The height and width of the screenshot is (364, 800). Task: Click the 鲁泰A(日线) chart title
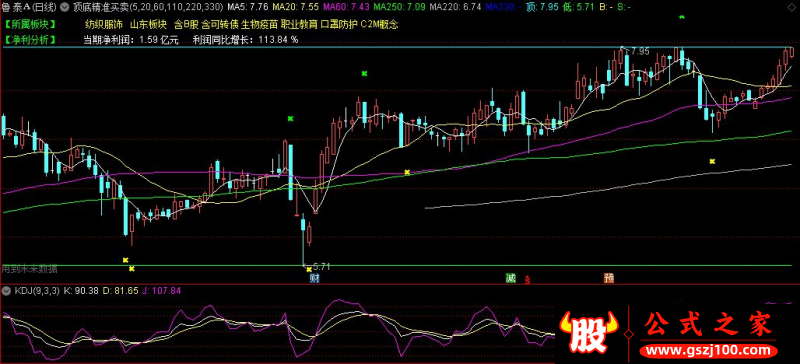pyautogui.click(x=30, y=8)
